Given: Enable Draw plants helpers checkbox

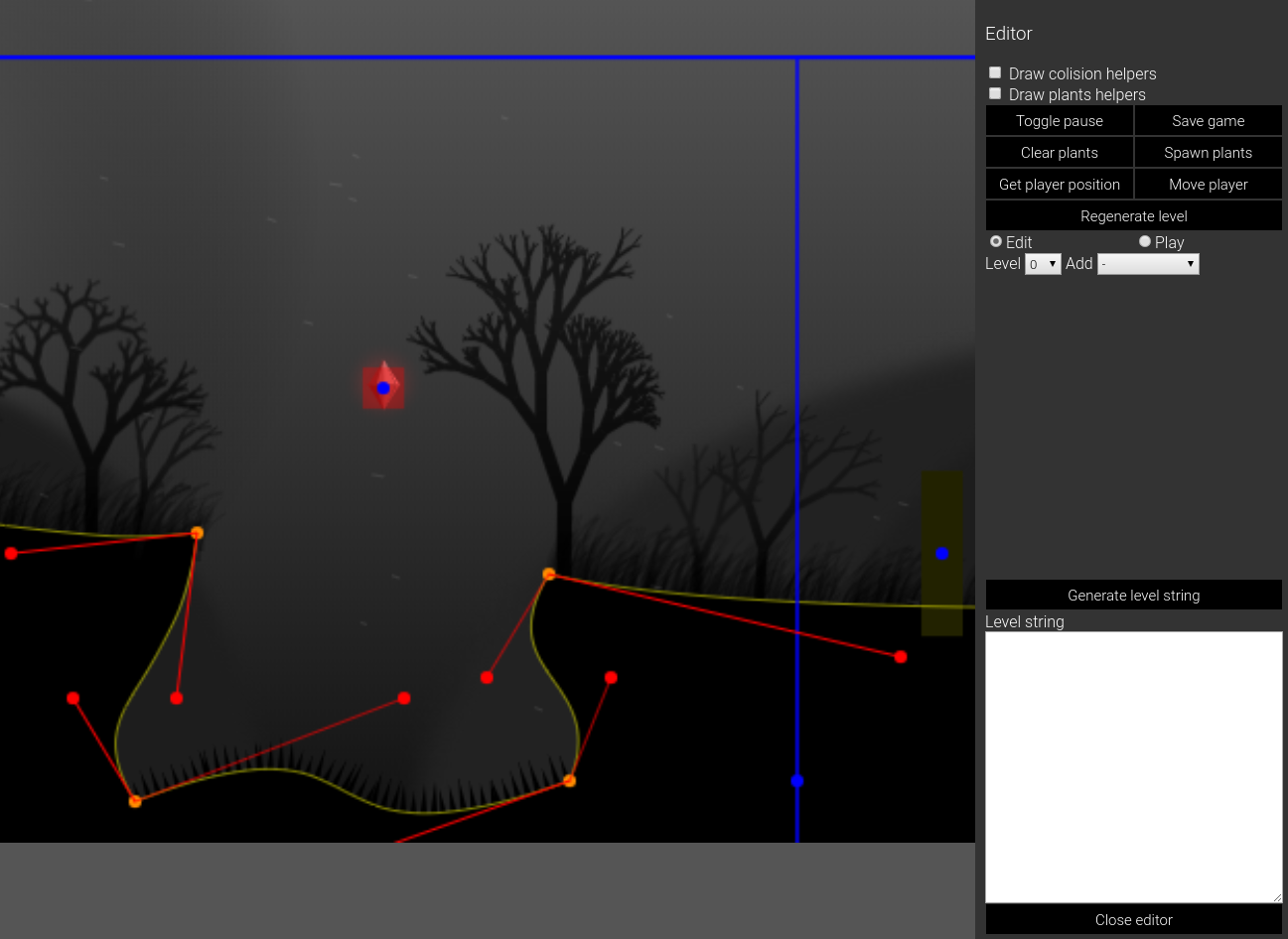Looking at the screenshot, I should point(995,93).
